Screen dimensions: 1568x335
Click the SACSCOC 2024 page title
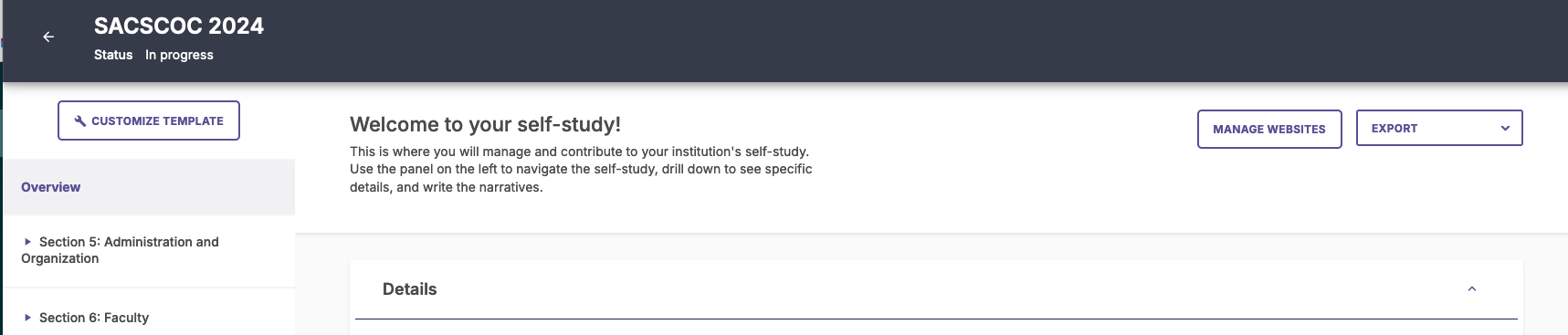tap(179, 26)
